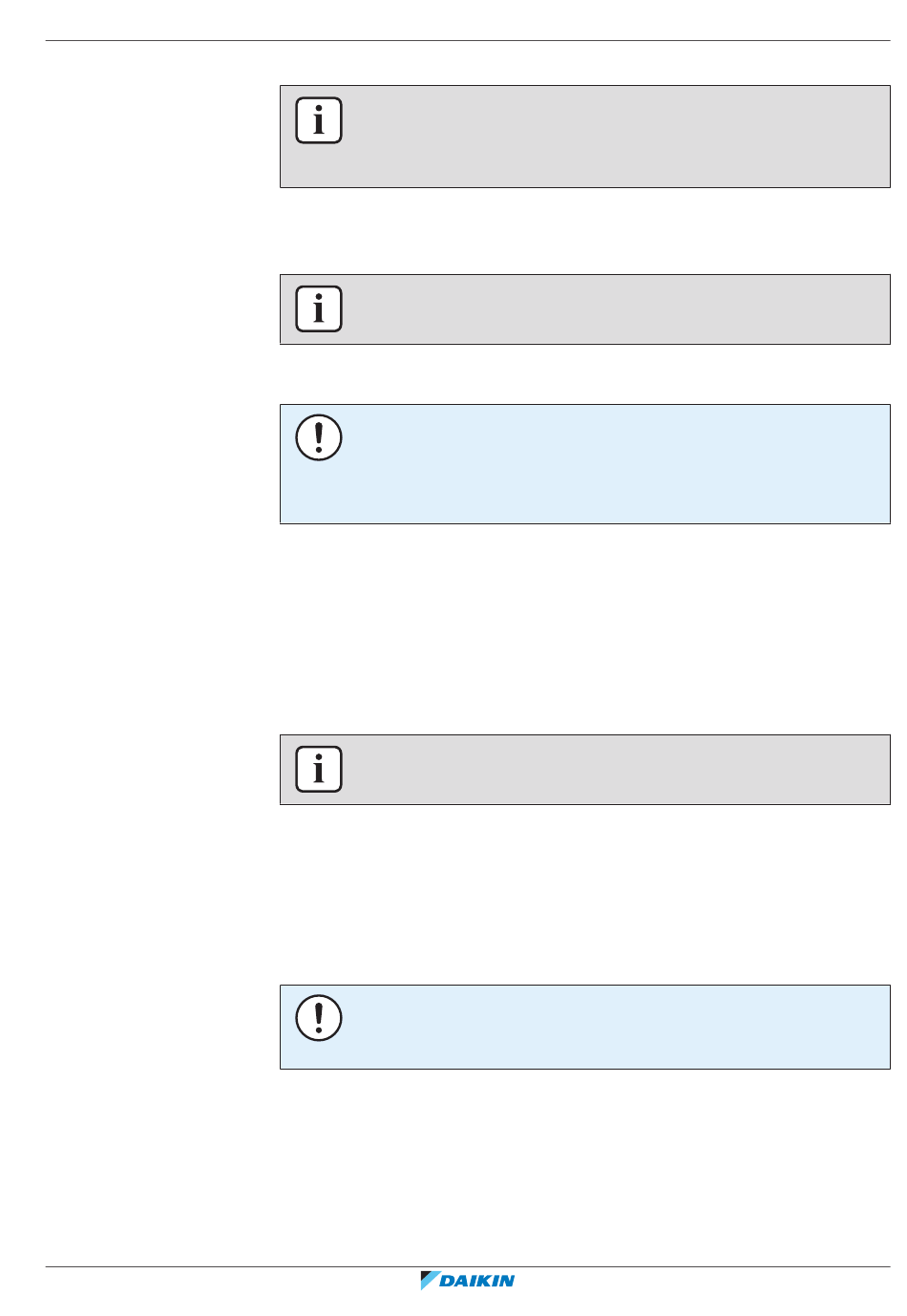The height and width of the screenshot is (1316, 907).
Task: Click the empty body of second gray note
Action: 611,309
